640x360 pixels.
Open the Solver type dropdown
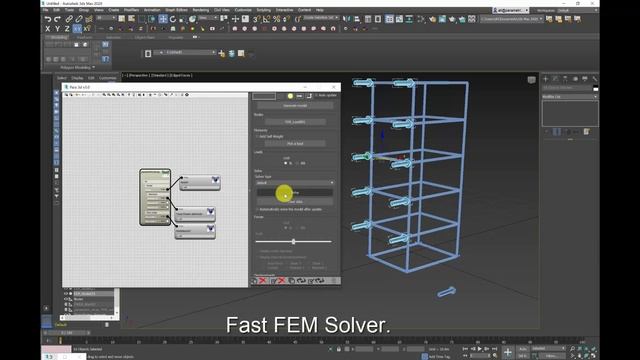coord(295,183)
